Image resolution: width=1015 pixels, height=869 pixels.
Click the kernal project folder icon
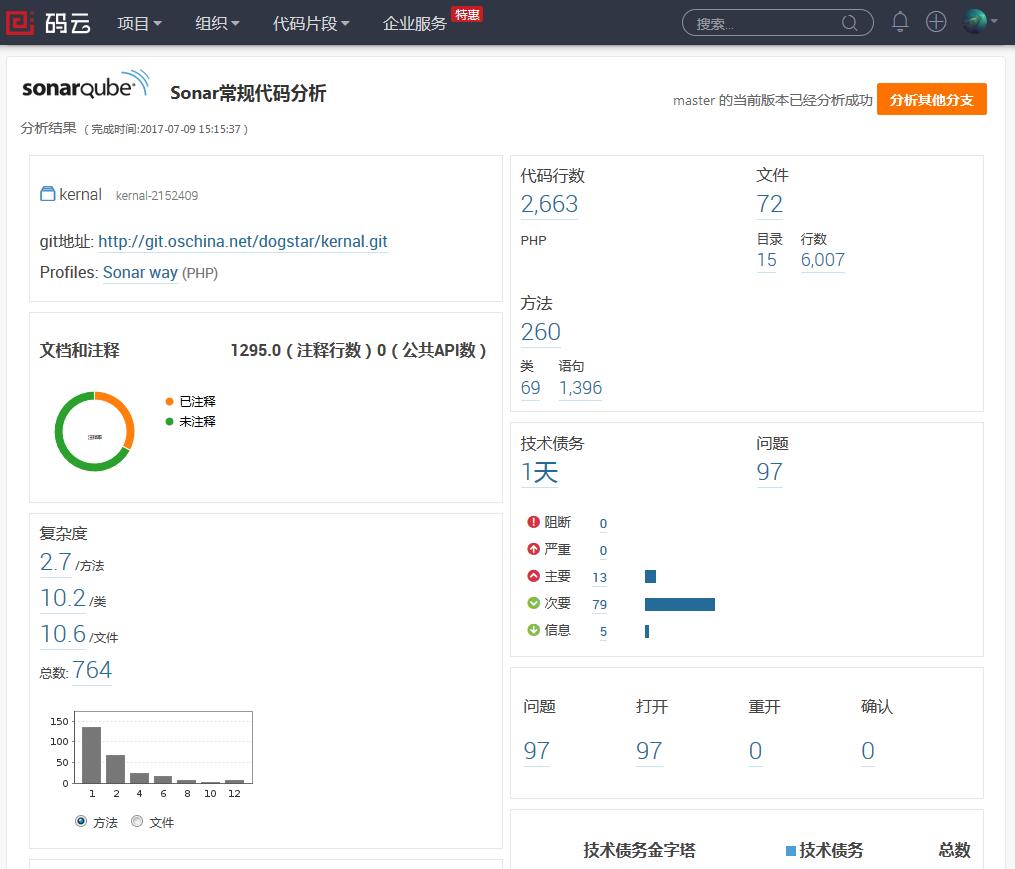pos(47,194)
